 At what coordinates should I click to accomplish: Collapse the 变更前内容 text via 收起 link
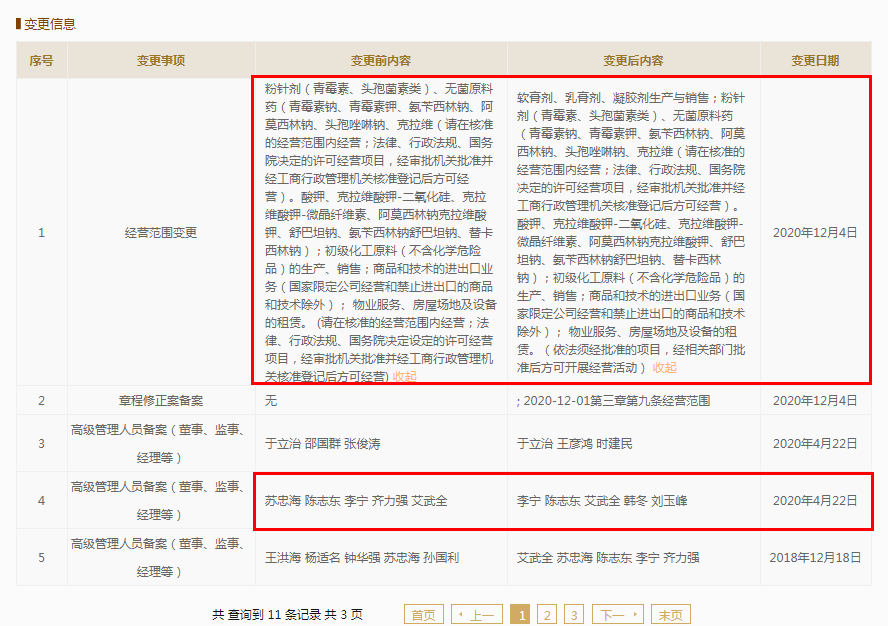pyautogui.click(x=404, y=376)
